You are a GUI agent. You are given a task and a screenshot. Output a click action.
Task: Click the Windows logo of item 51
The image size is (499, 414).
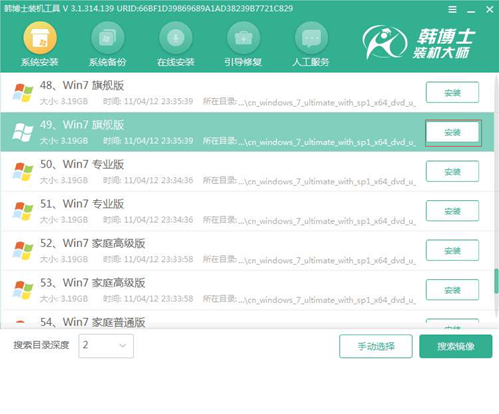pyautogui.click(x=23, y=211)
